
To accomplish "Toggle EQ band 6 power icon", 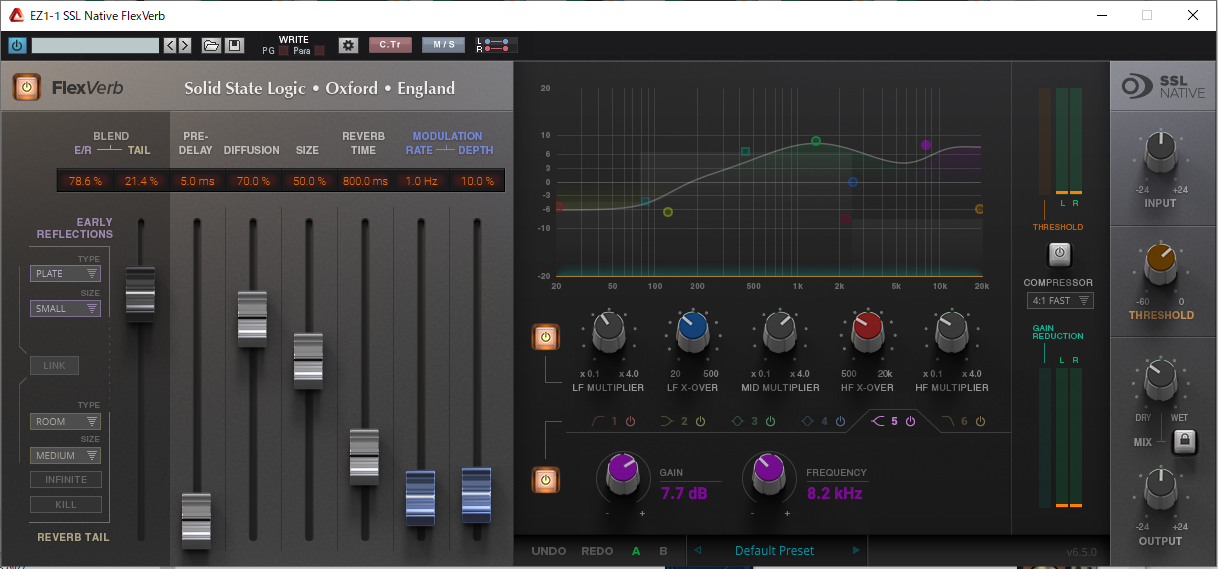I will tap(980, 421).
